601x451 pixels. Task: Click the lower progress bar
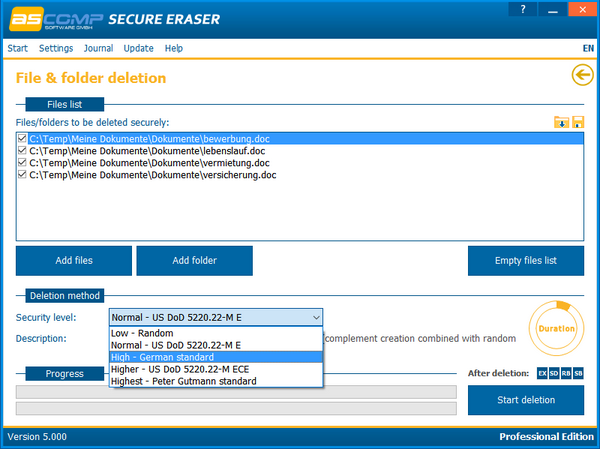236,408
